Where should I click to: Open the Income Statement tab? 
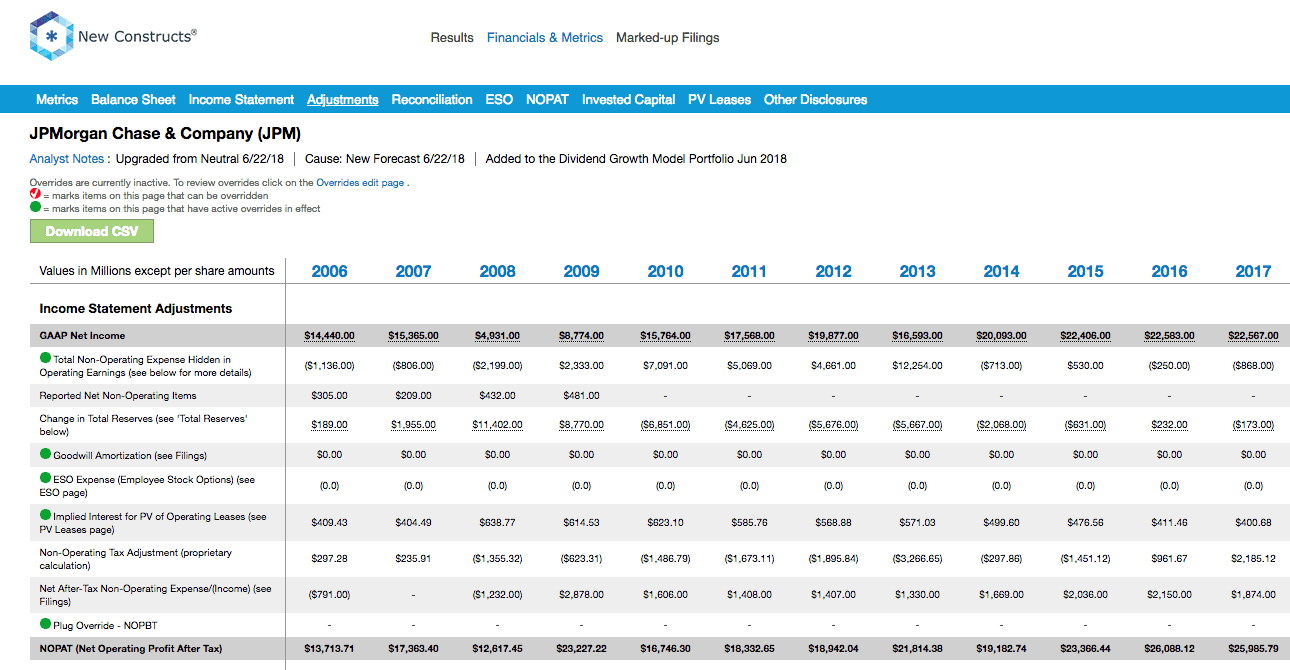point(241,99)
